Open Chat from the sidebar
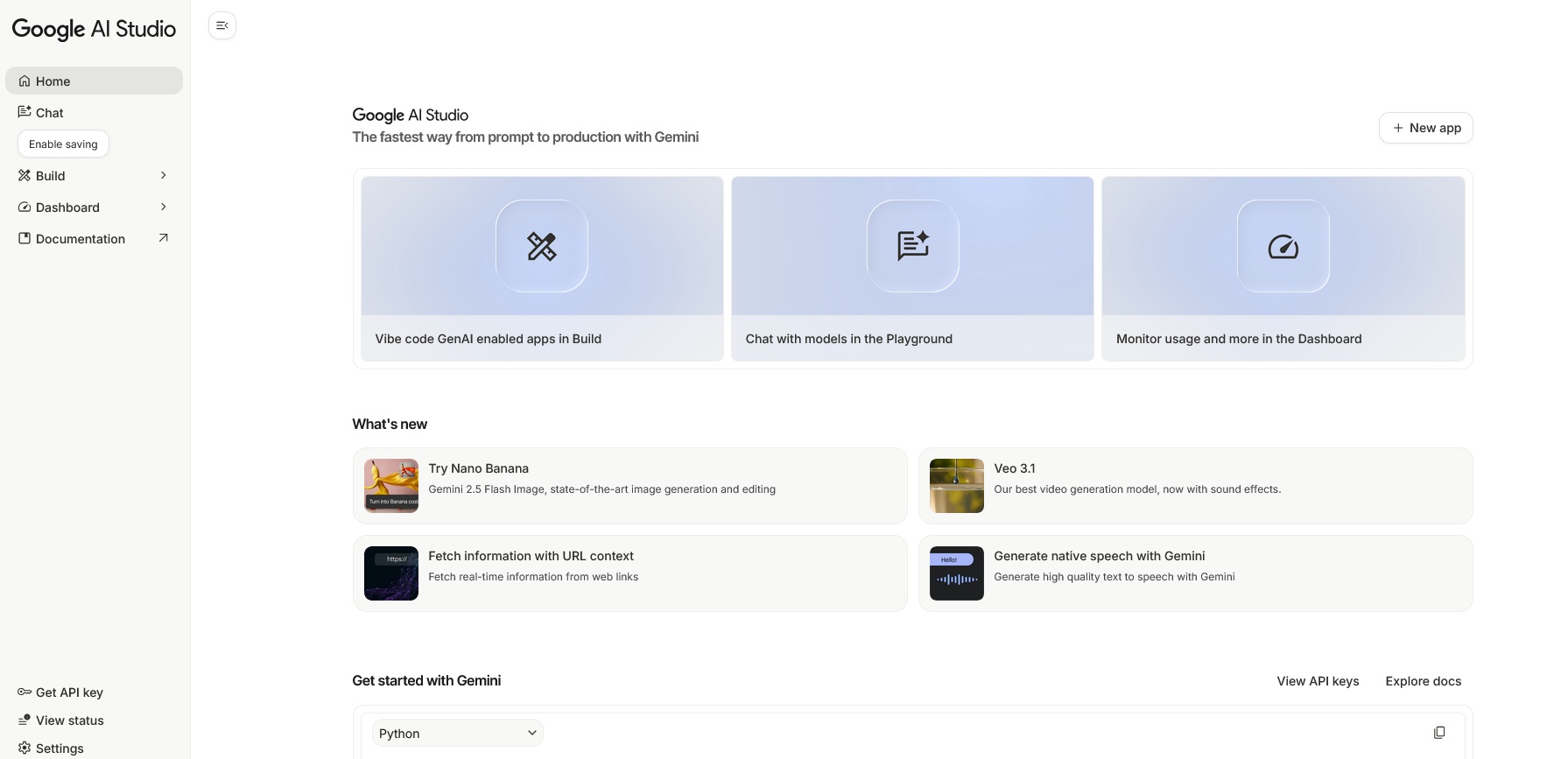This screenshot has height=759, width=1568. point(49,113)
